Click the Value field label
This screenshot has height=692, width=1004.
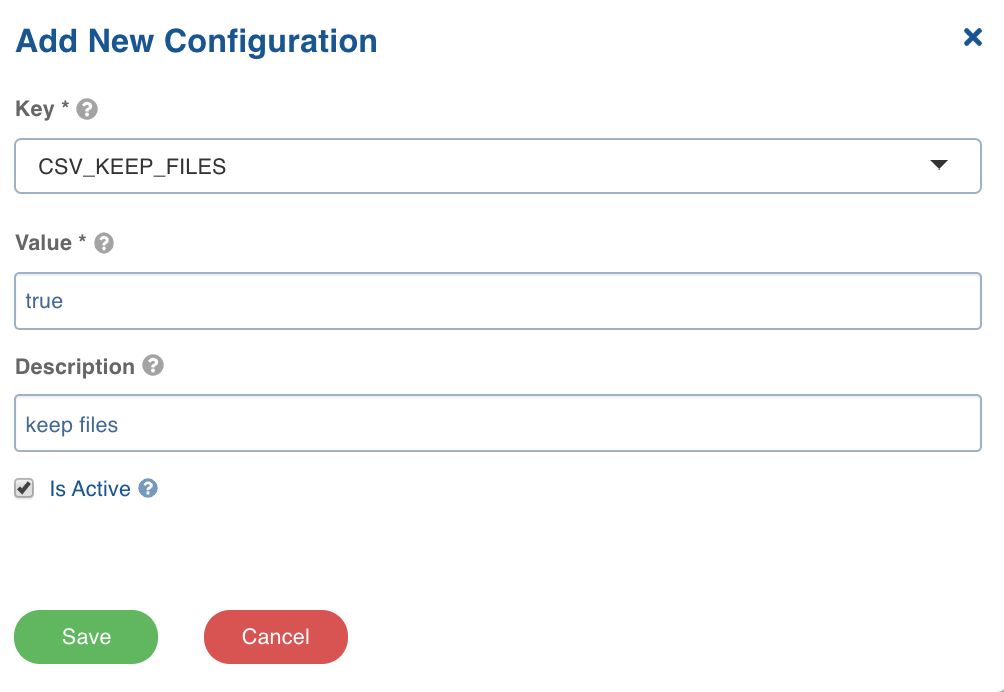click(44, 243)
